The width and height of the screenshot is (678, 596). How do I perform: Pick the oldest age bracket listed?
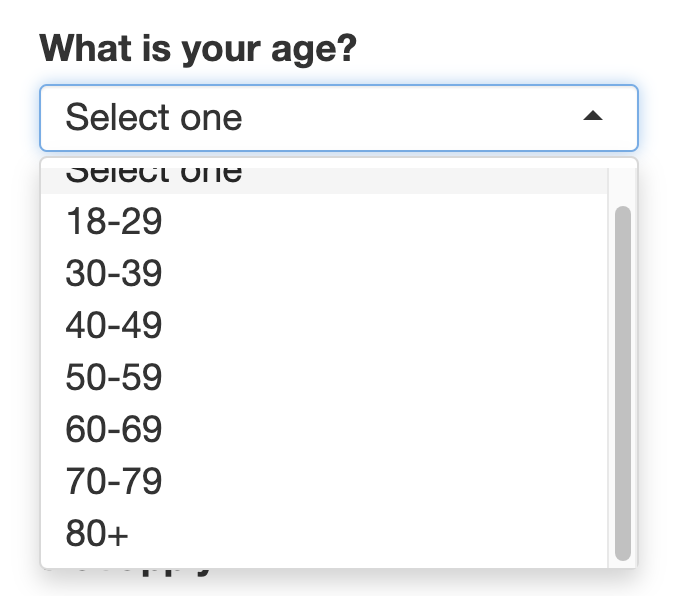(x=97, y=533)
